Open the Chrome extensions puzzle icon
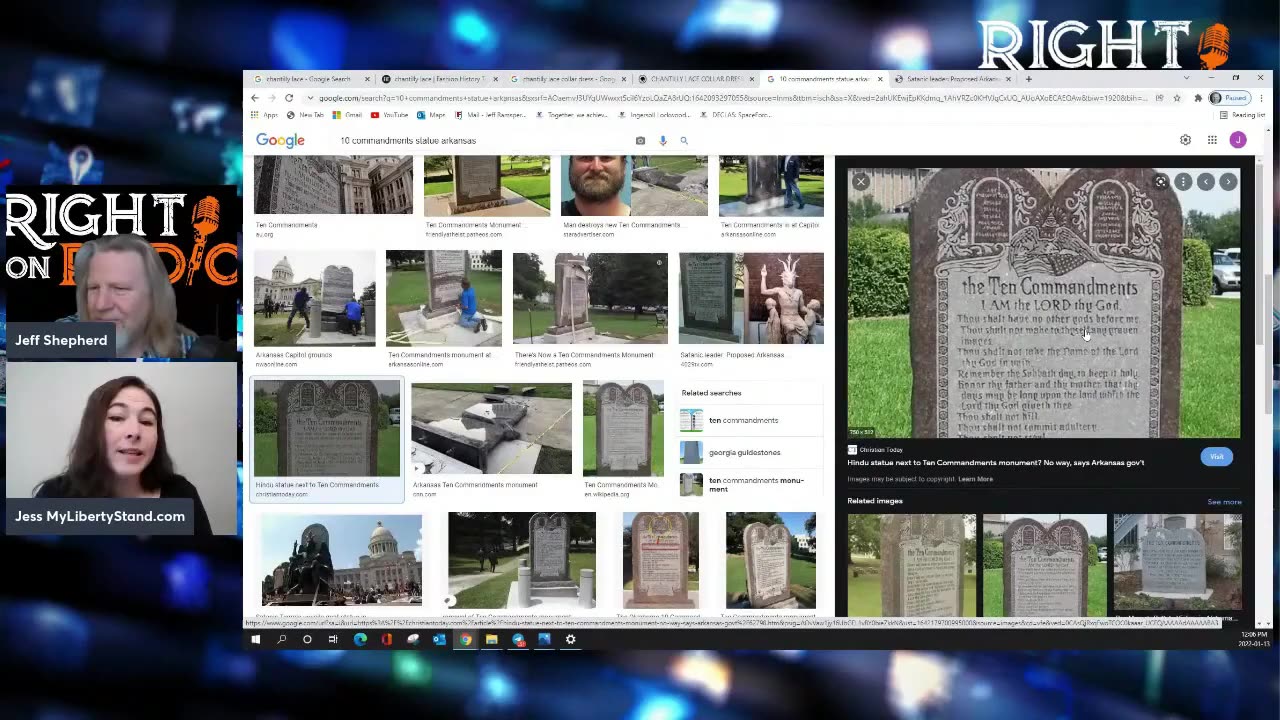Screen dimensions: 1280x720 [x=1197, y=98]
